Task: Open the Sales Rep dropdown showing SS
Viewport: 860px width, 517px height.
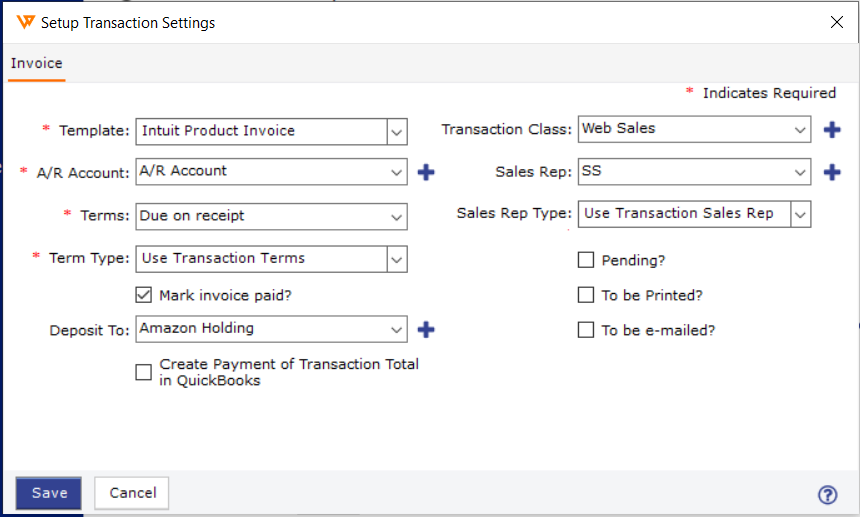Action: (x=694, y=172)
